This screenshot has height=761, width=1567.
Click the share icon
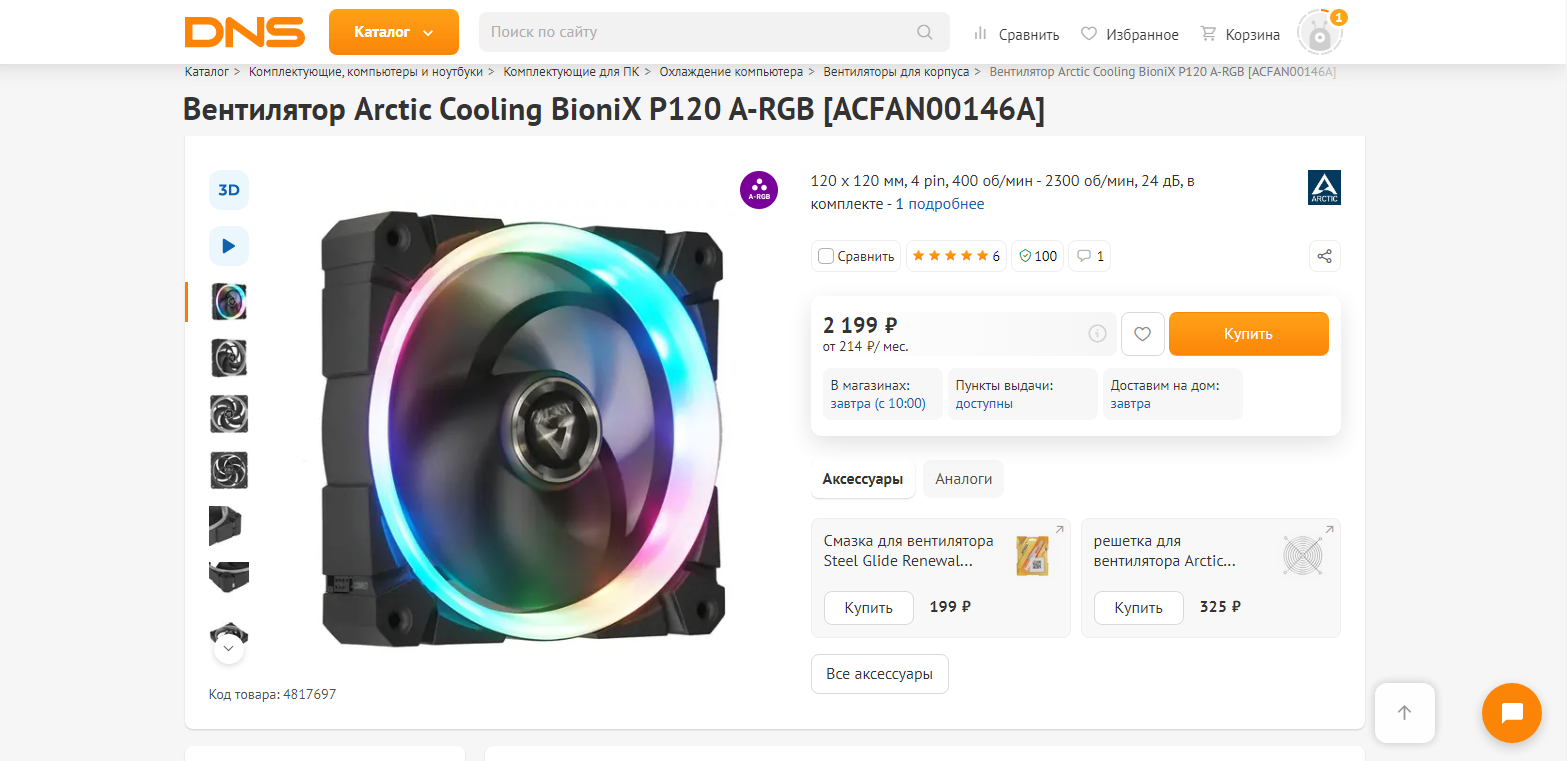(x=1325, y=256)
